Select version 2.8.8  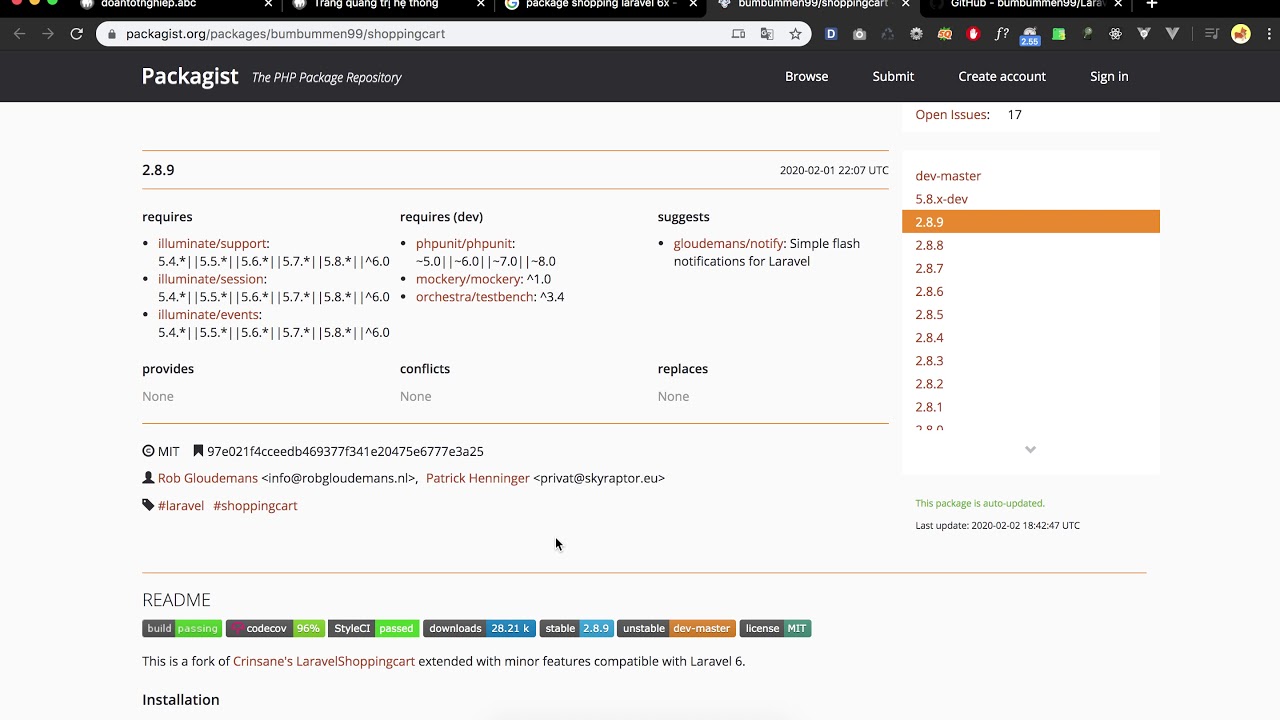929,245
